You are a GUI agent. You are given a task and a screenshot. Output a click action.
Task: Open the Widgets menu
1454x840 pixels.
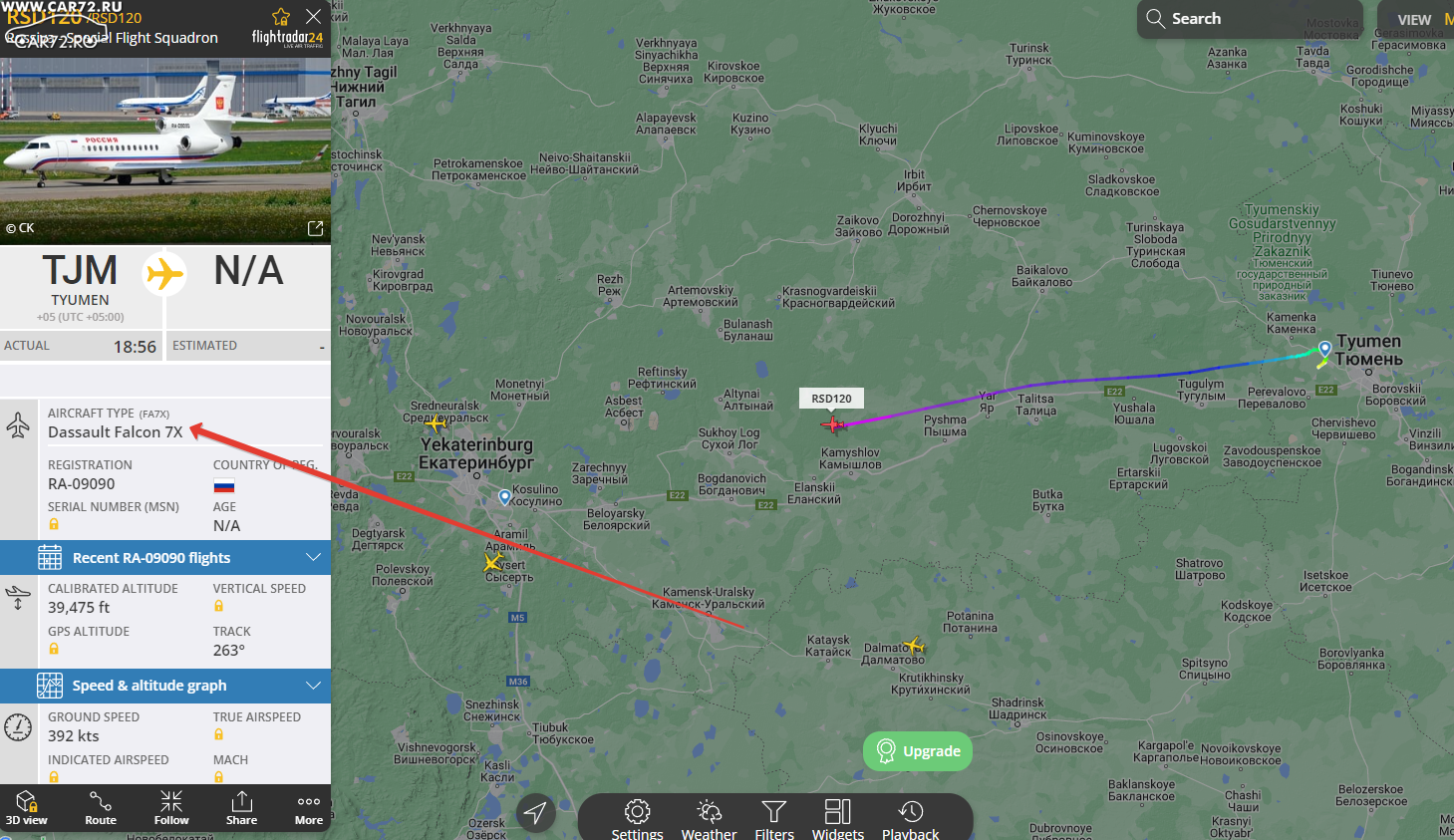point(838,819)
